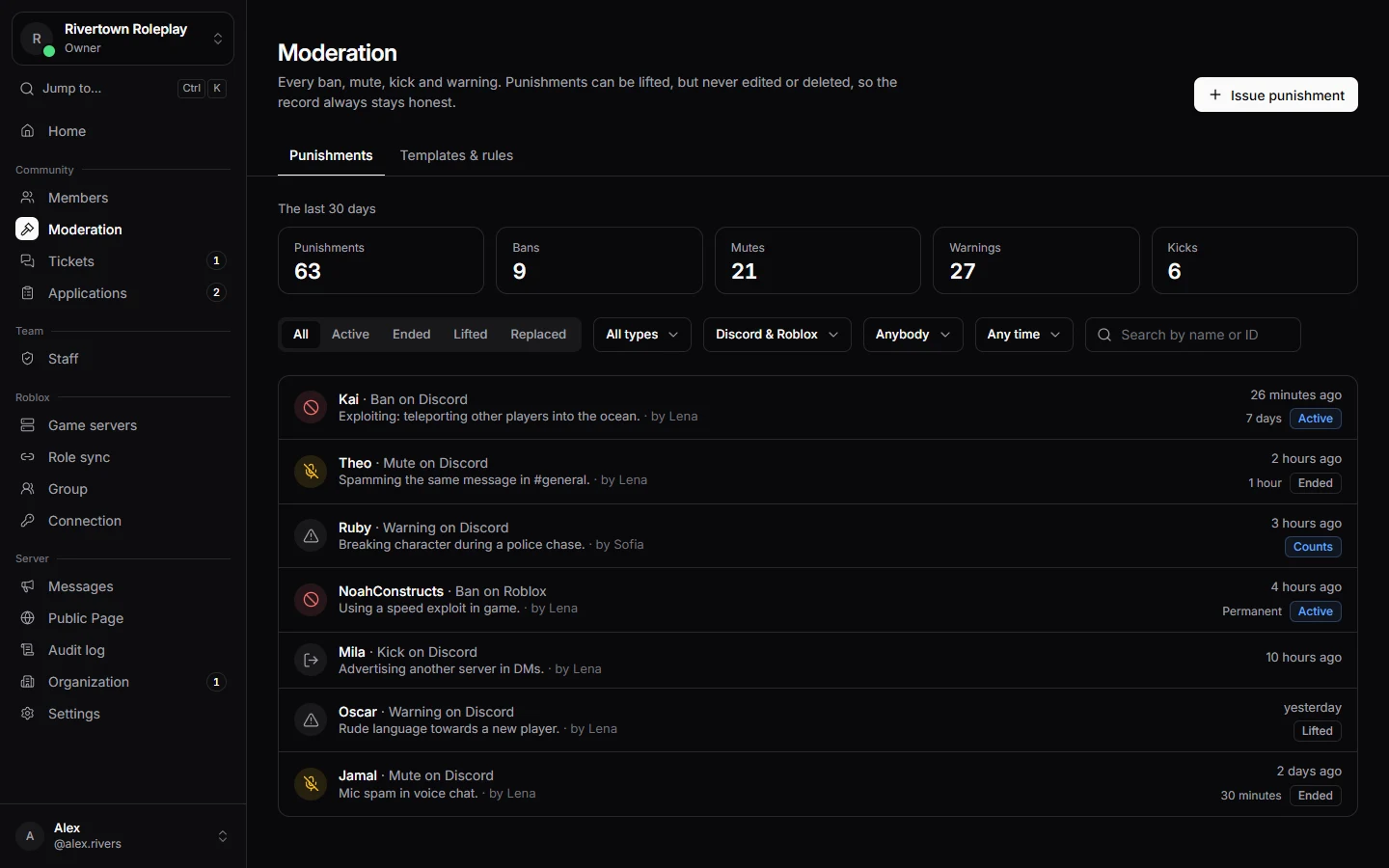This screenshot has width=1389, height=868.
Task: Open the Discord & Roblox platform dropdown
Action: click(x=777, y=335)
